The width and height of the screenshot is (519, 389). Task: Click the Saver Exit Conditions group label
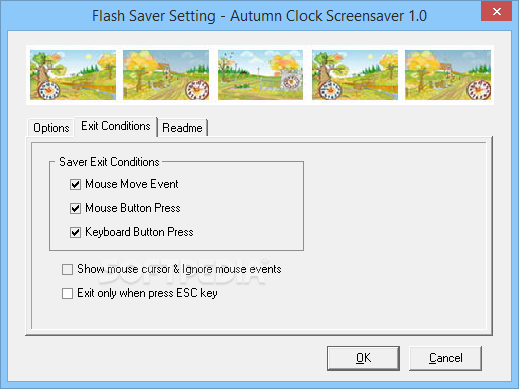109,162
